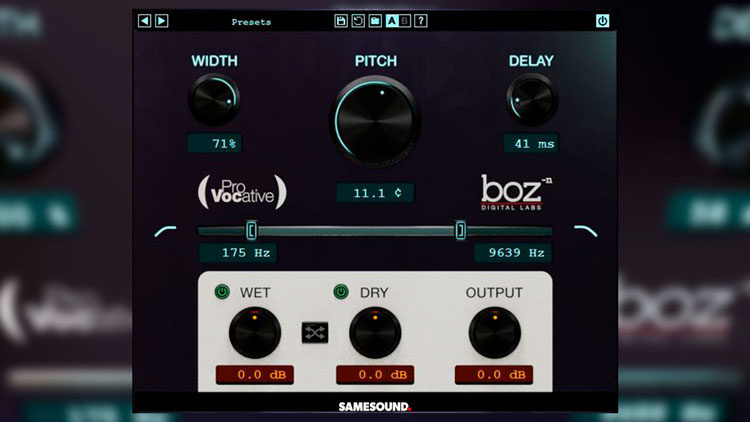Click the high frequency slider handle
750x422 pixels.
[x=460, y=231]
